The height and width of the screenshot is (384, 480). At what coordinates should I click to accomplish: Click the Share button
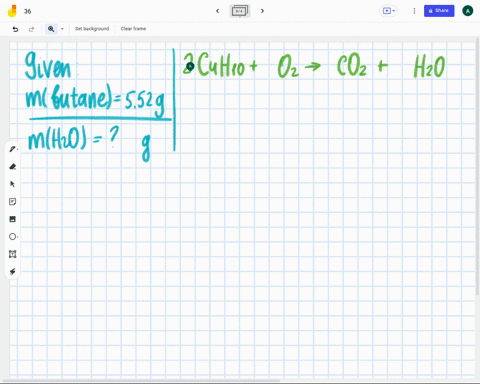coord(439,11)
